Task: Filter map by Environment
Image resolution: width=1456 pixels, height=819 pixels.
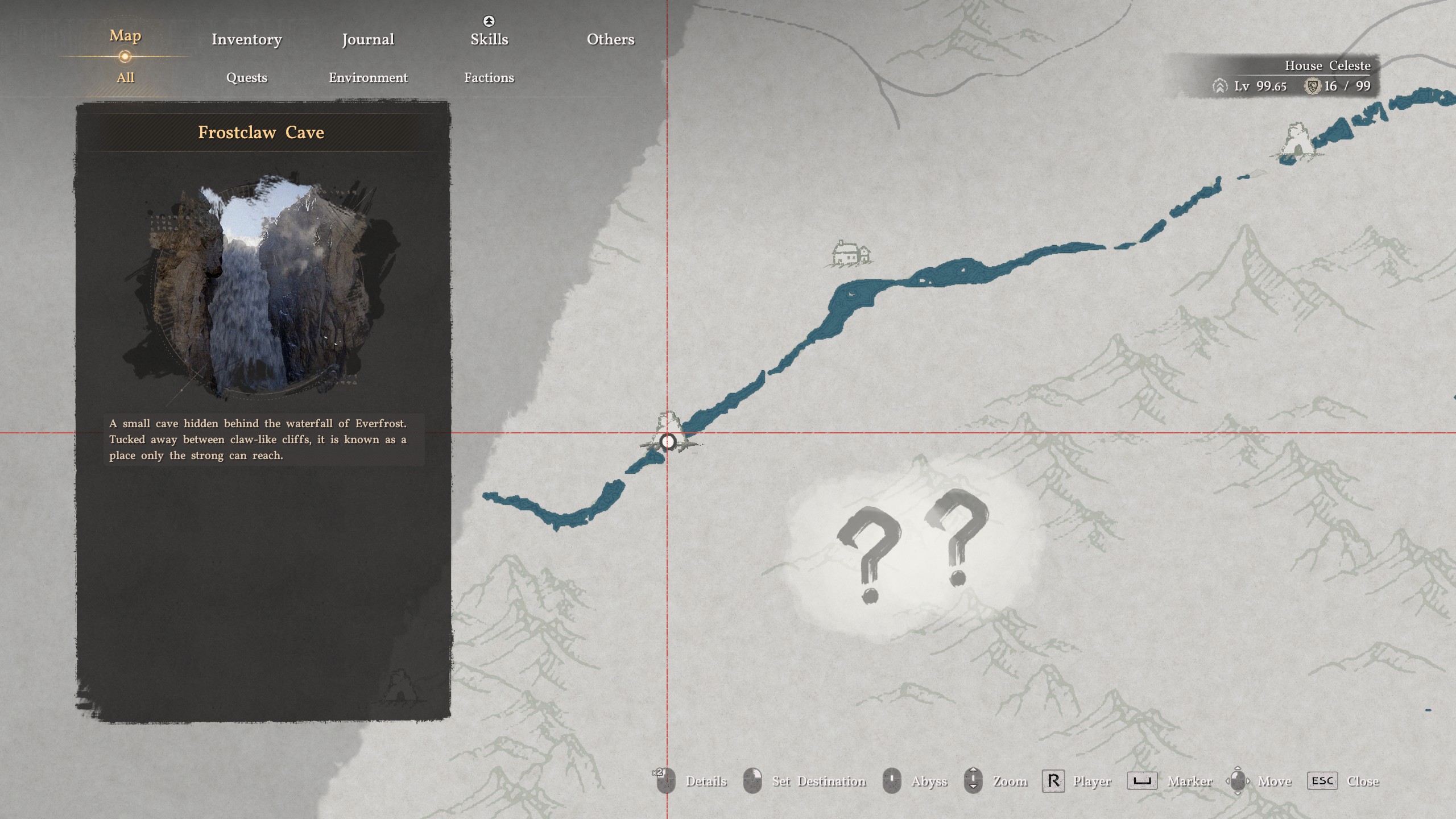Action: click(x=368, y=77)
